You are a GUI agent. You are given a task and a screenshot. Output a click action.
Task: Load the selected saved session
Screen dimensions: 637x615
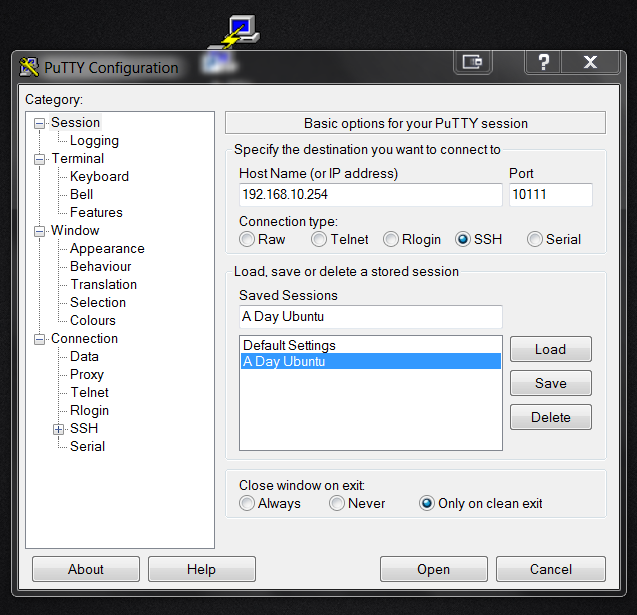coord(550,349)
